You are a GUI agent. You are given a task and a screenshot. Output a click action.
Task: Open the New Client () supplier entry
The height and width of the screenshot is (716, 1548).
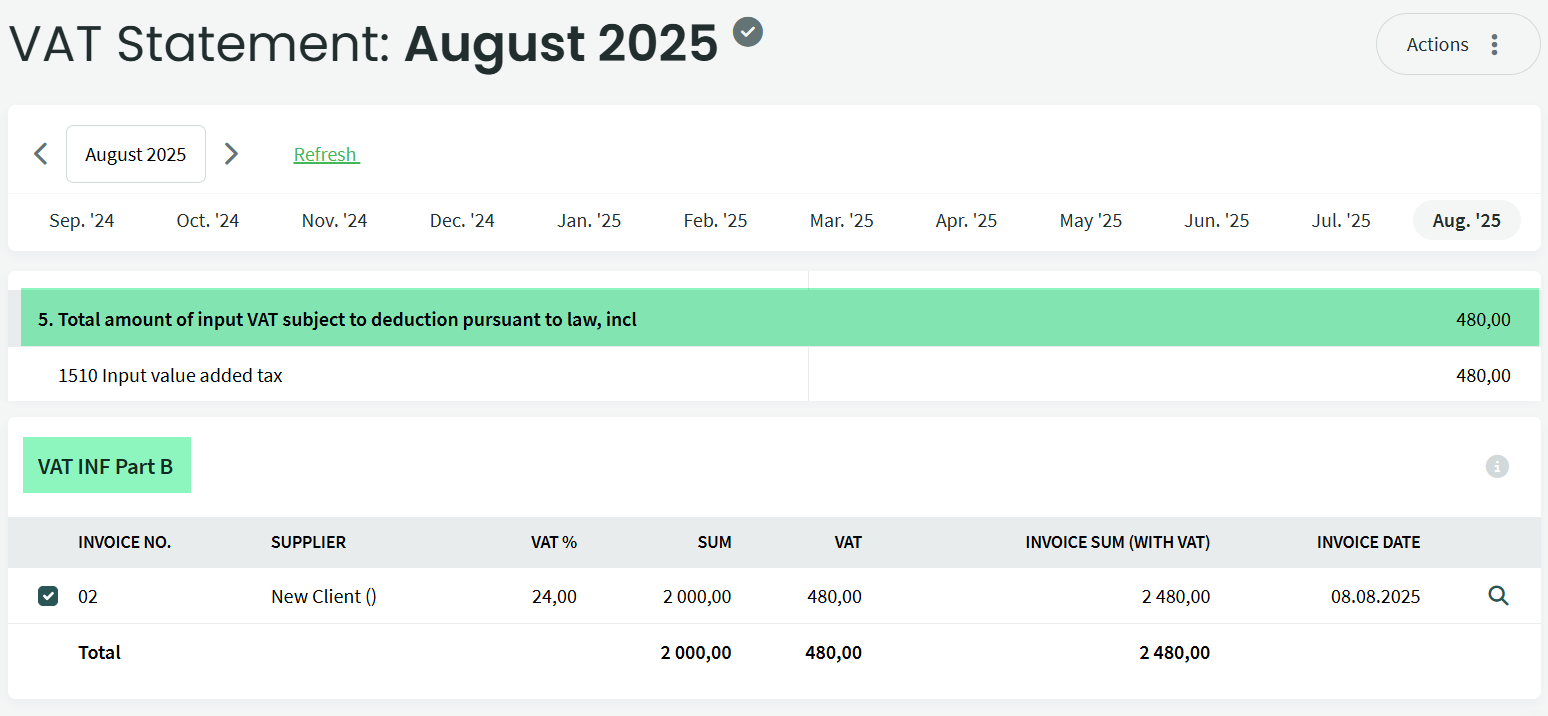coord(323,597)
